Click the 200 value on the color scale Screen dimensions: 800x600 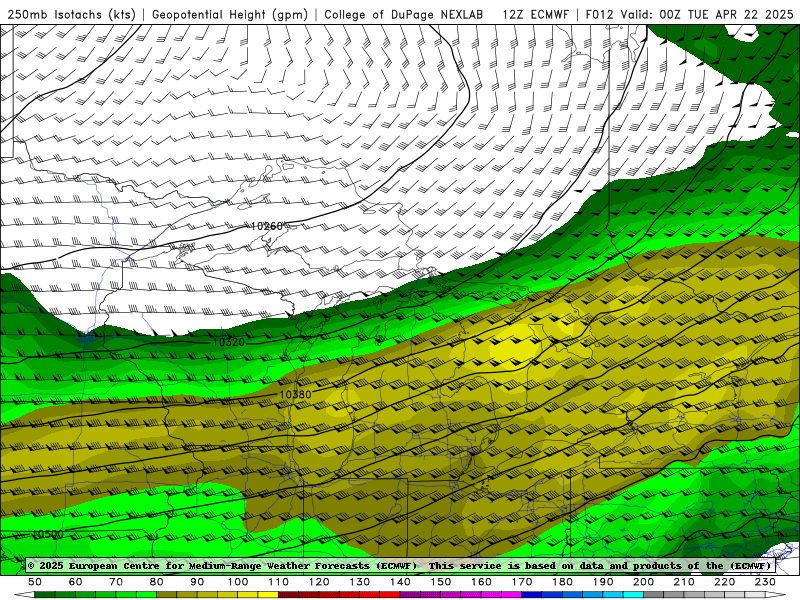tap(644, 582)
